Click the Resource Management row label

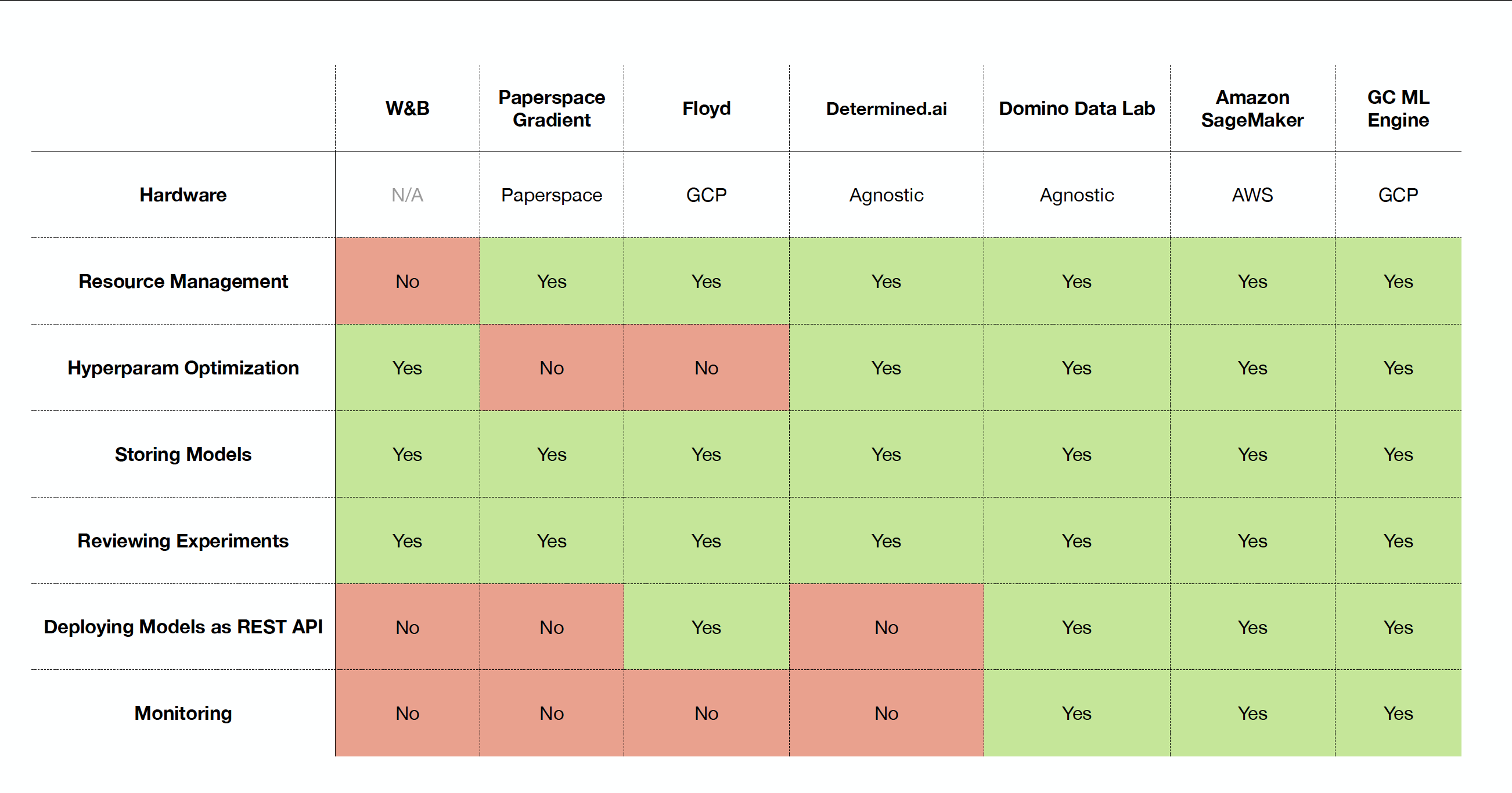pos(183,281)
